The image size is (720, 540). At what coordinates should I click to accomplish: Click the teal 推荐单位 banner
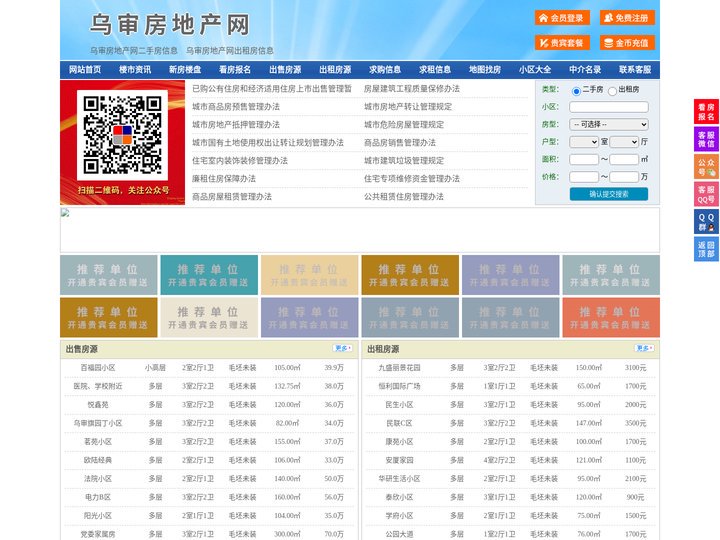pyautogui.click(x=208, y=275)
